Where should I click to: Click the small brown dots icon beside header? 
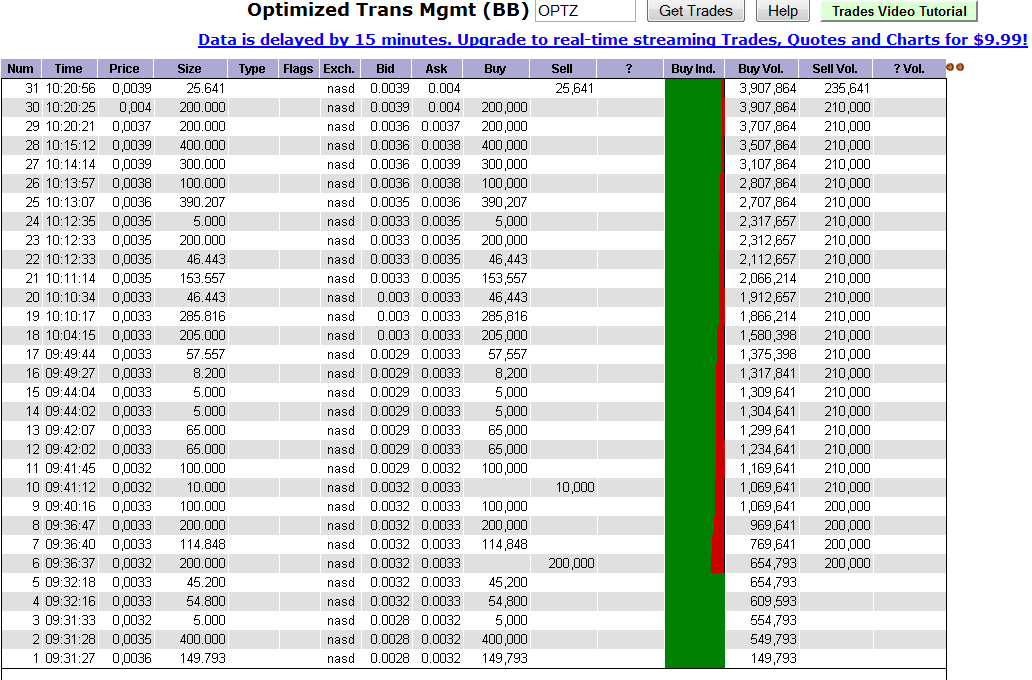click(955, 68)
